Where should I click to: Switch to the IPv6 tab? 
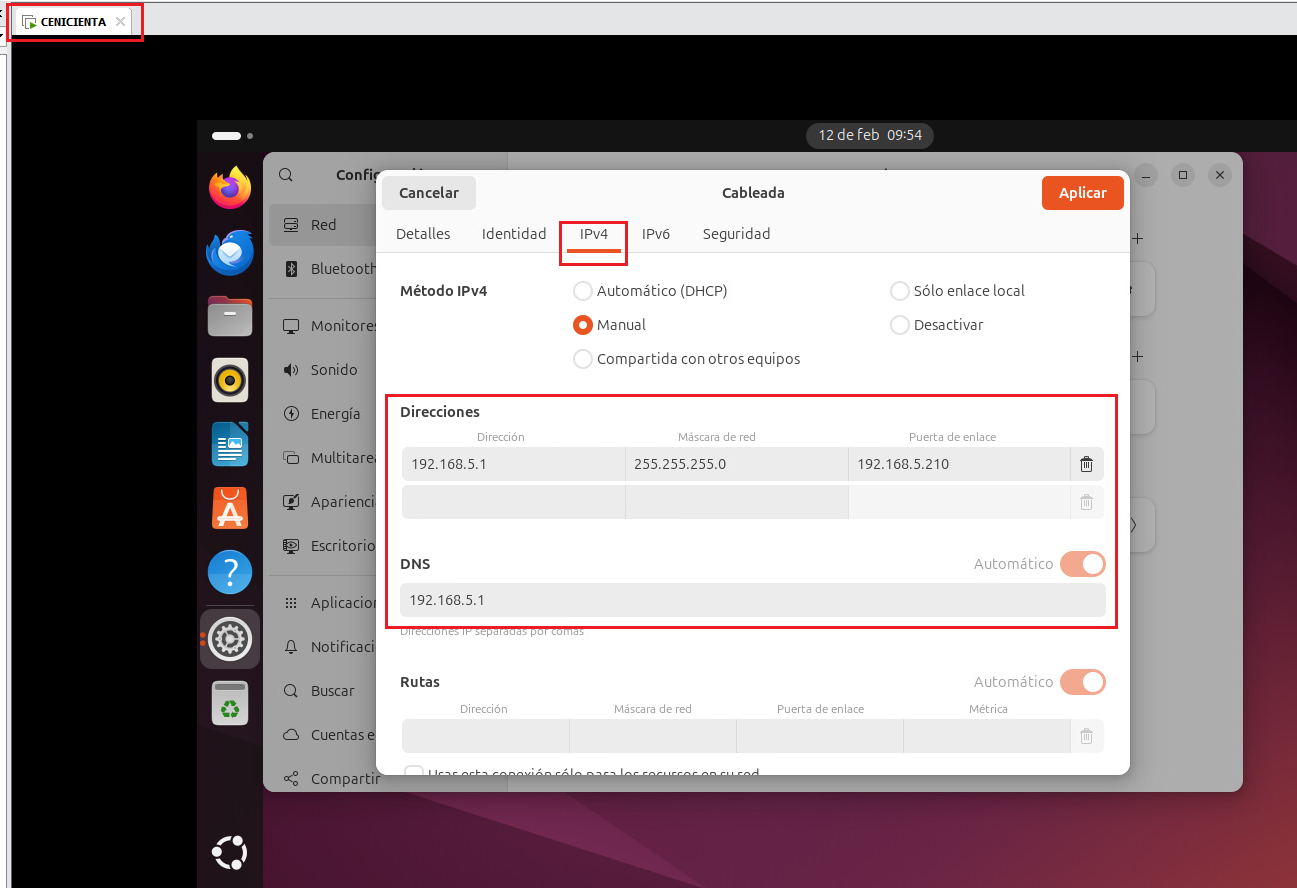[x=656, y=233]
